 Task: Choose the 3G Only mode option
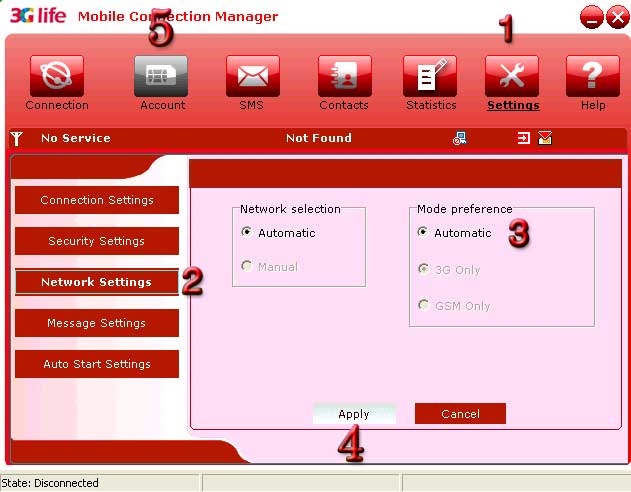423,269
